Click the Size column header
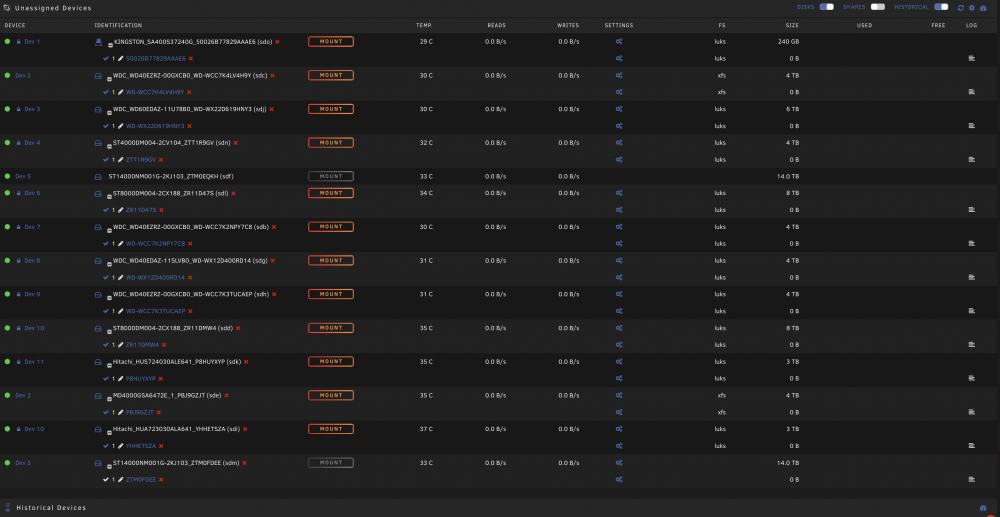The image size is (1000, 517). click(x=792, y=25)
